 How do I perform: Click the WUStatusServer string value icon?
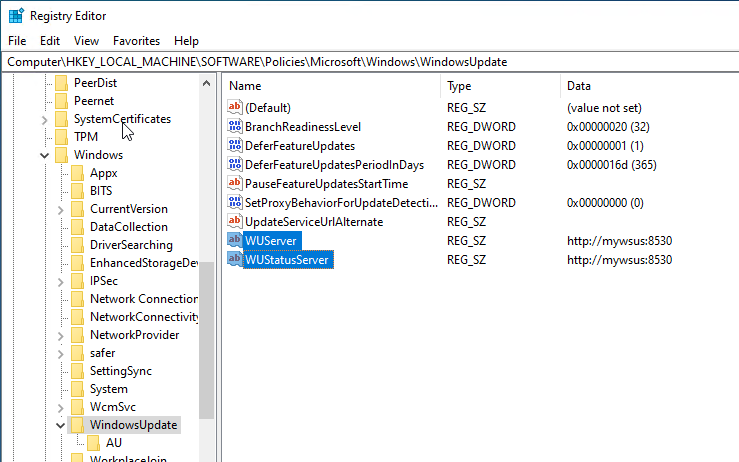pyautogui.click(x=235, y=259)
